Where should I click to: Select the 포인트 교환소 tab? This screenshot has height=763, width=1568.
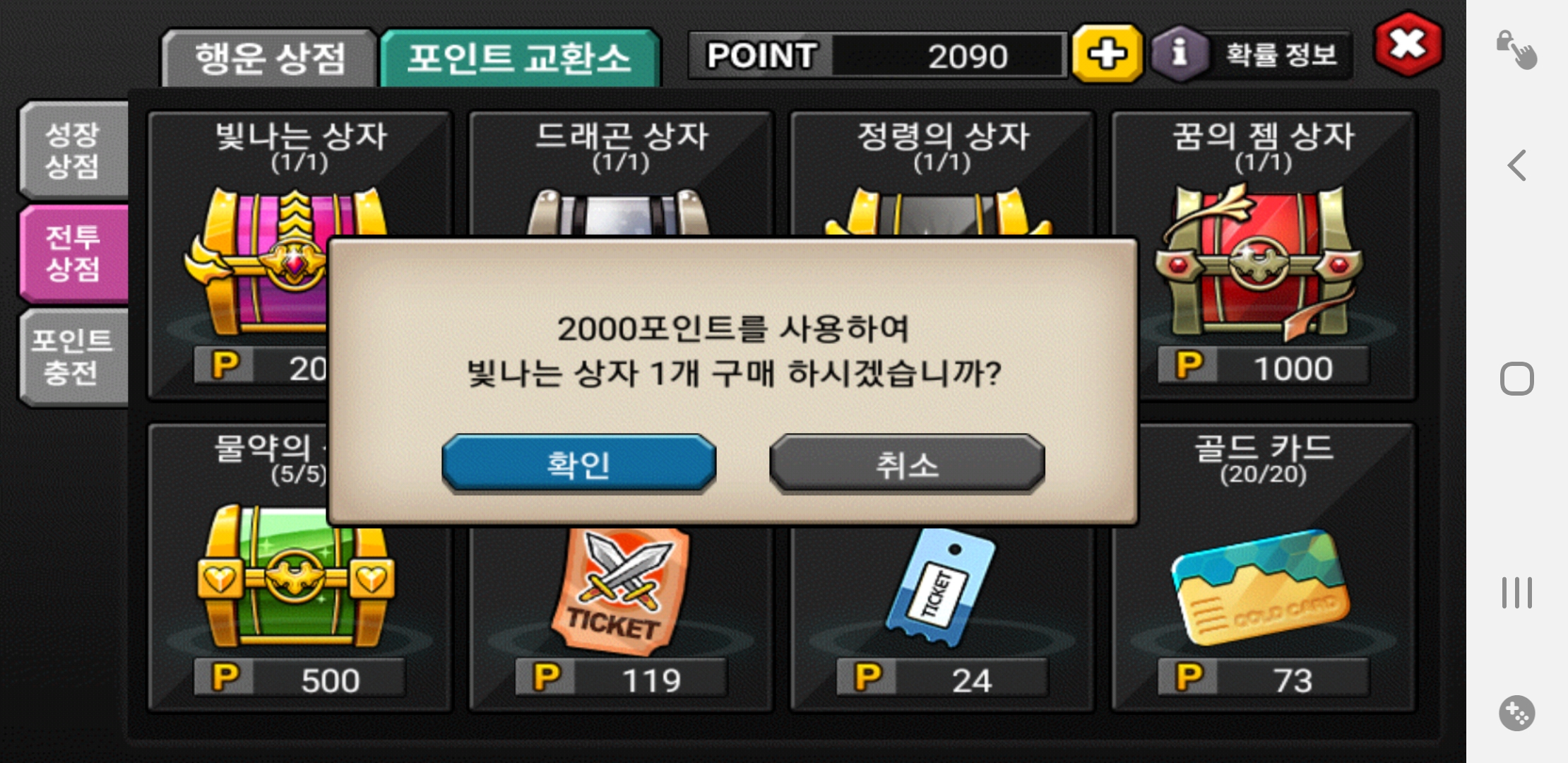[520, 58]
